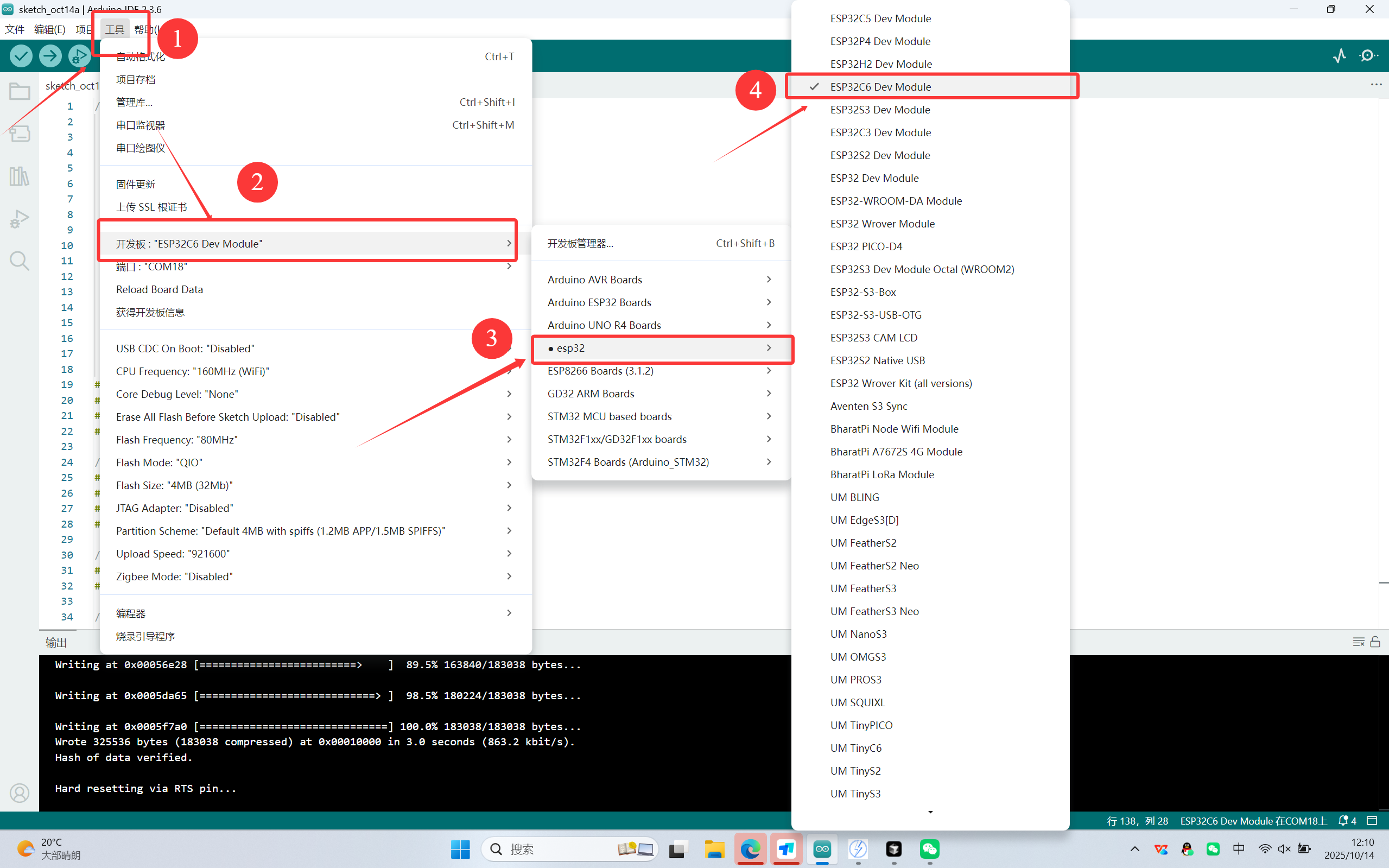Select 串口监视器 menu entry
The width and height of the screenshot is (1389, 868).
click(141, 125)
